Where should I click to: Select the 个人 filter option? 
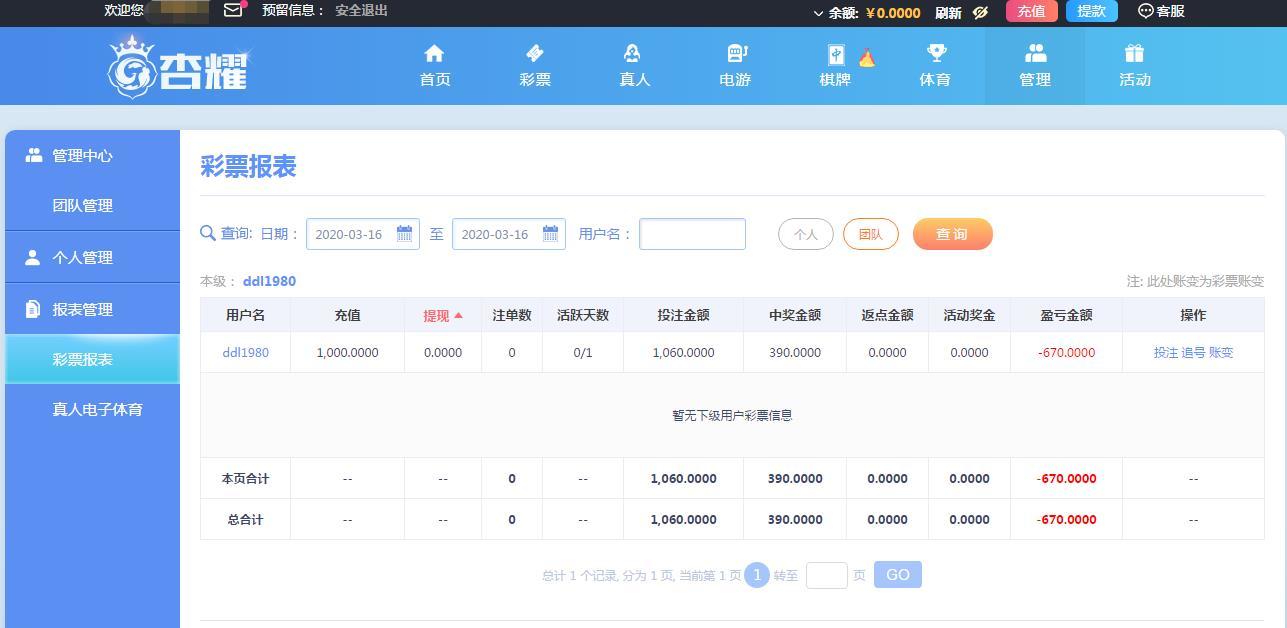click(x=805, y=234)
